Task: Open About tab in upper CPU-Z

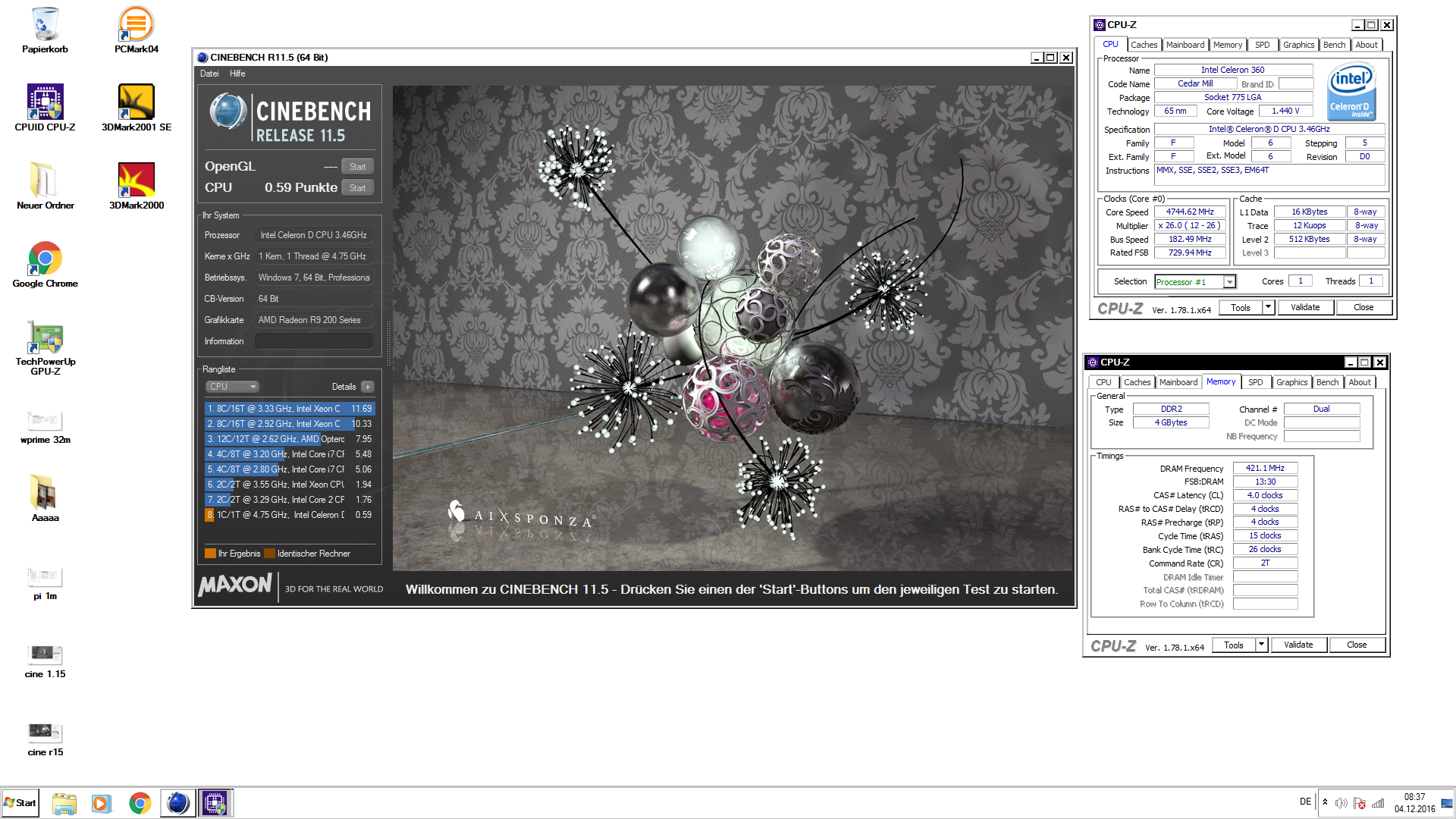Action: (x=1367, y=45)
